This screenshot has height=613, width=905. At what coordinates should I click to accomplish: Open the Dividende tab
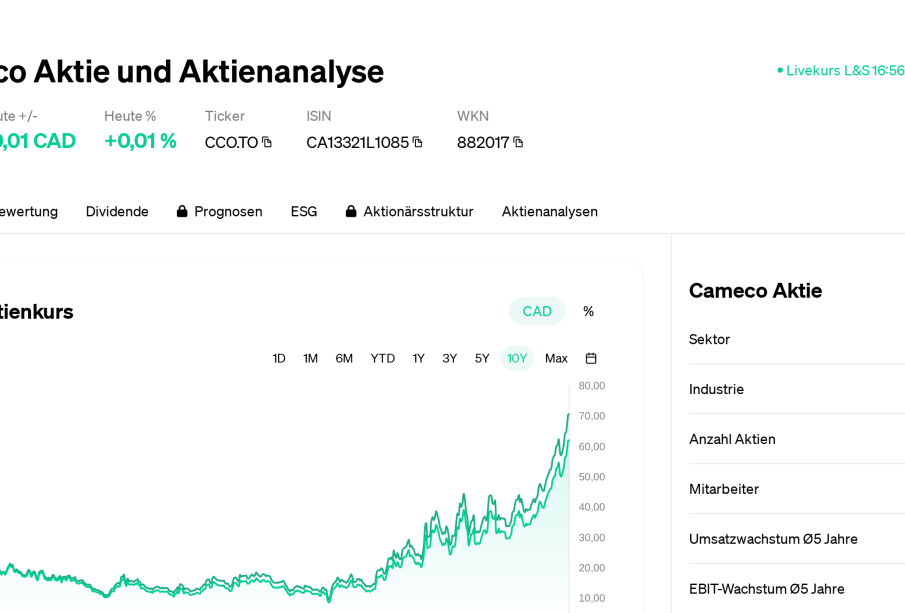tap(117, 212)
